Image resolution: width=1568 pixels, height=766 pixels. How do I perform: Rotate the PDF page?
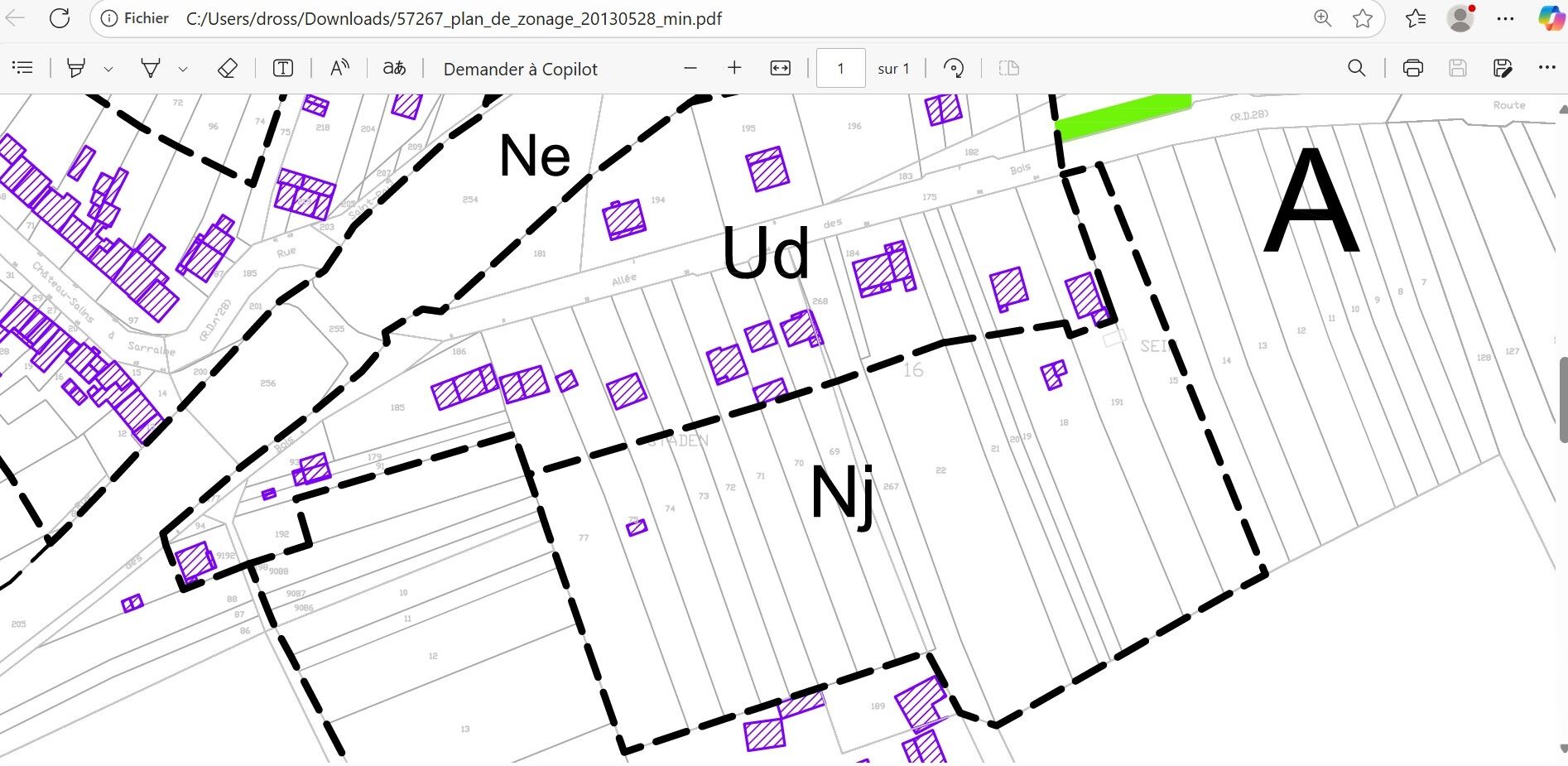pyautogui.click(x=954, y=68)
